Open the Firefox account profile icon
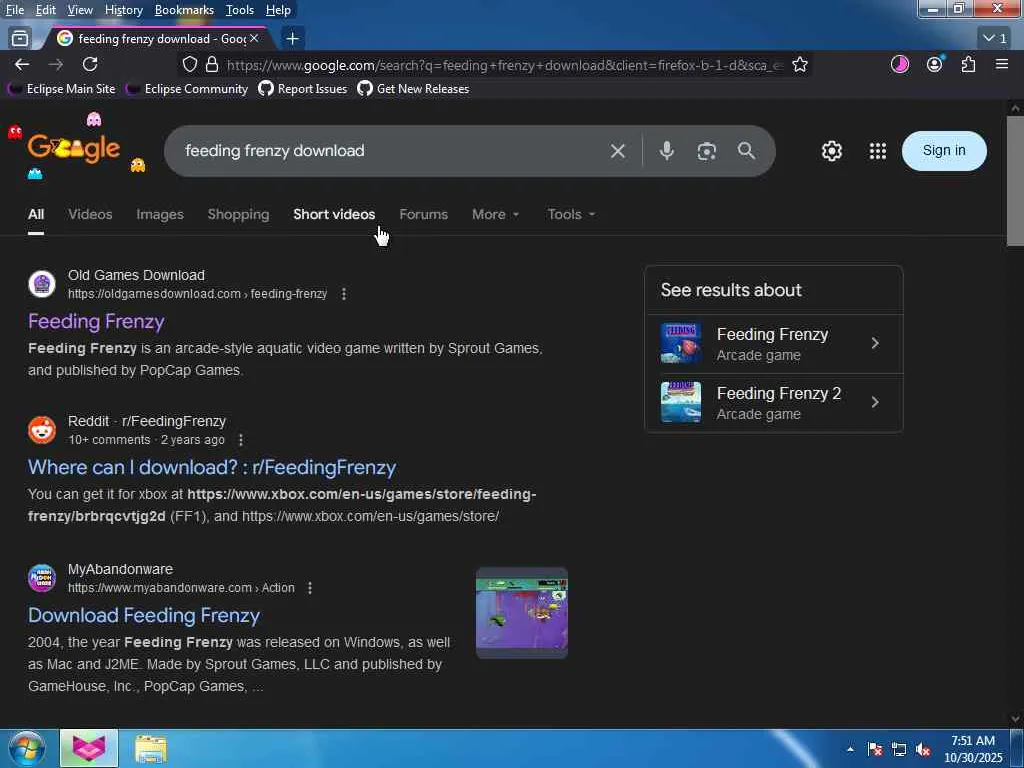The height and width of the screenshot is (768, 1024). pos(935,64)
